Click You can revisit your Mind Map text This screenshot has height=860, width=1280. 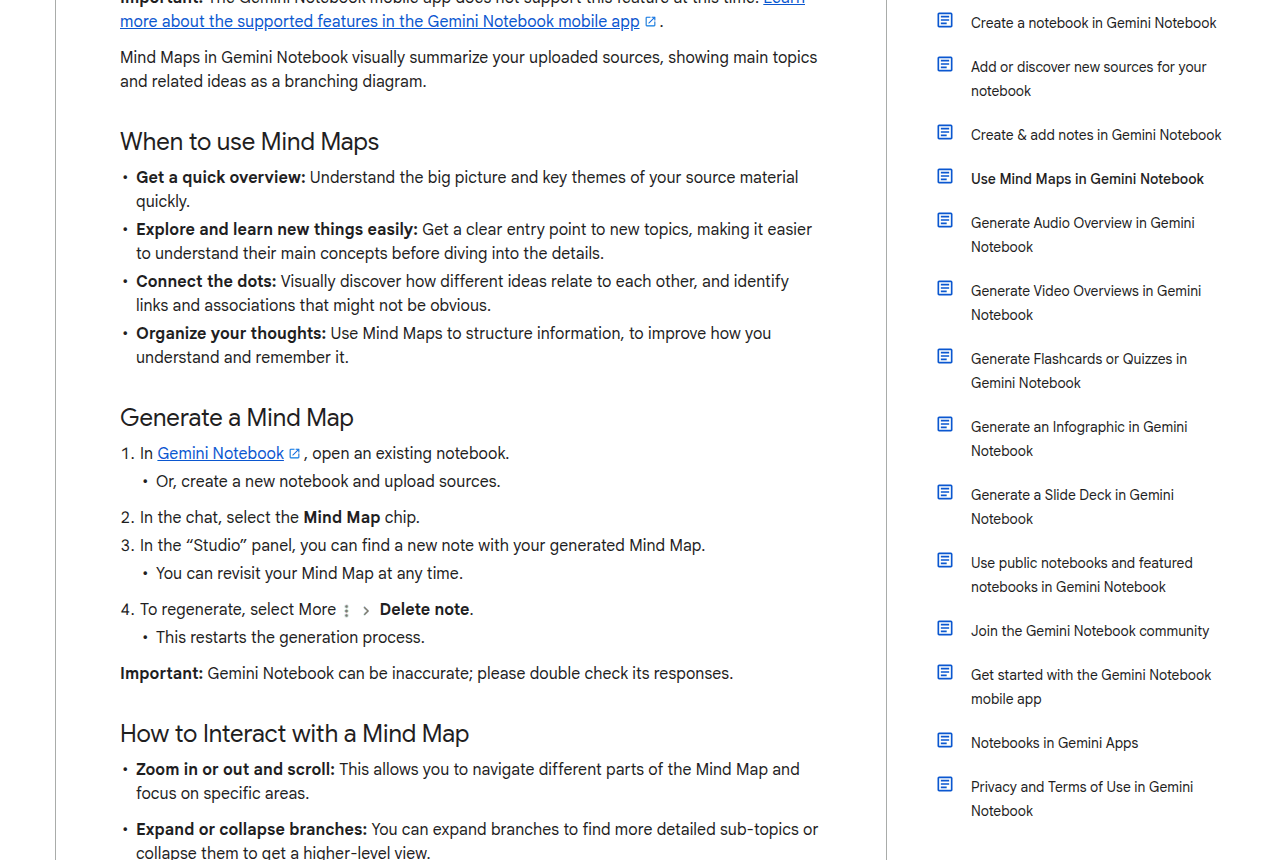[x=309, y=573]
